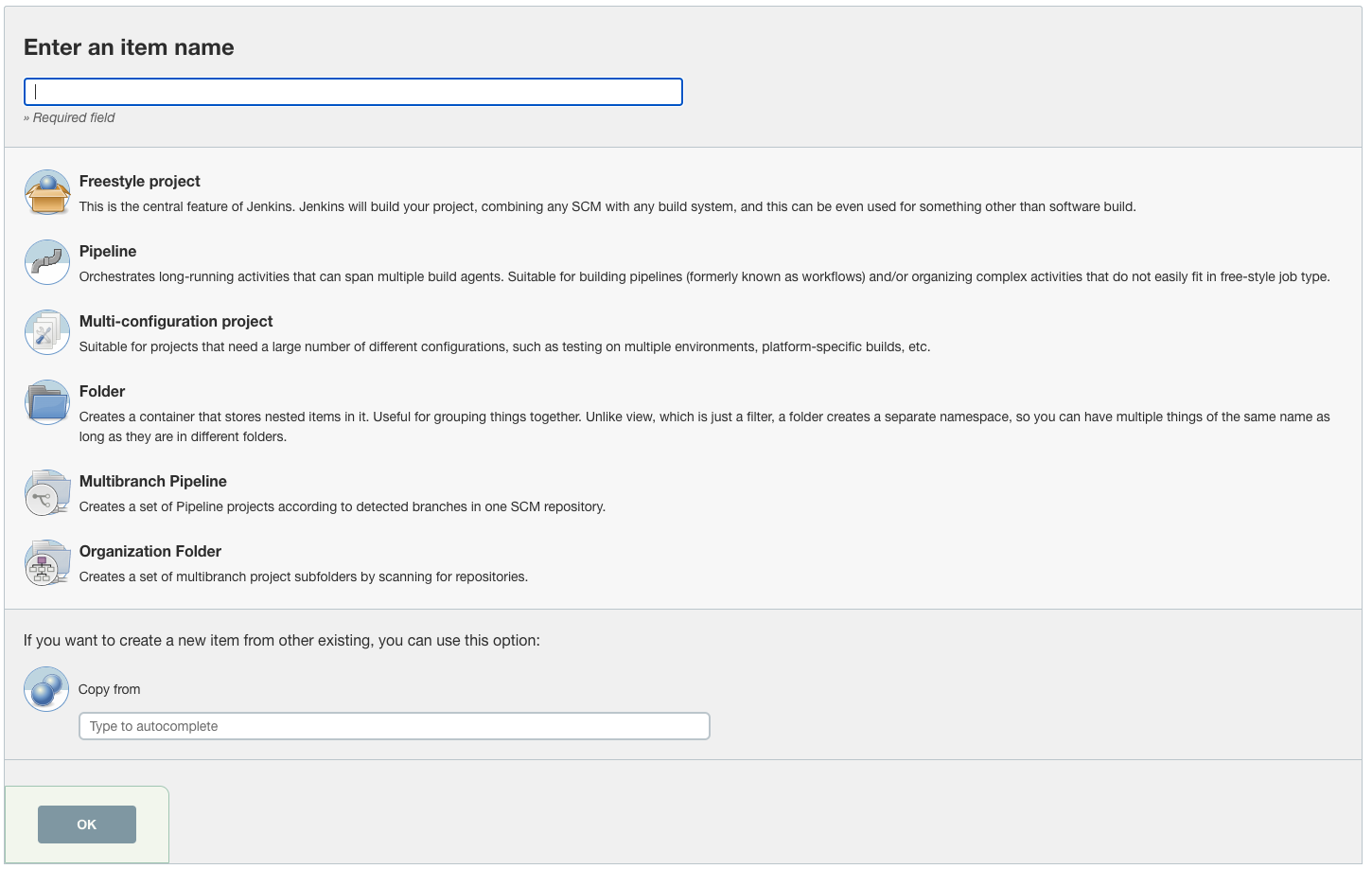Viewport: 1372px width, 869px height.
Task: Pick the Folder item title
Action: [x=102, y=391]
